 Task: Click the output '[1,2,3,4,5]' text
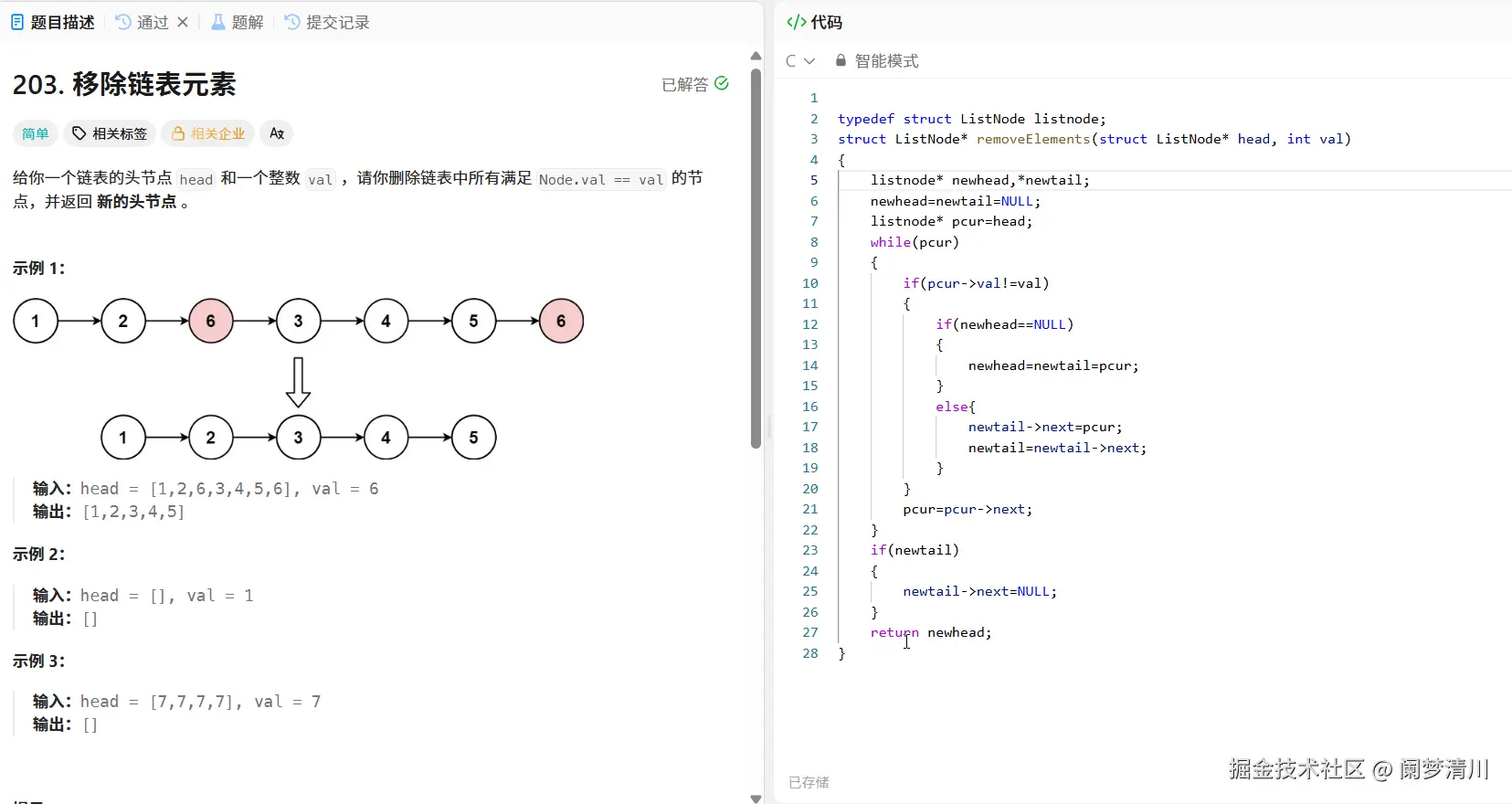click(x=133, y=512)
